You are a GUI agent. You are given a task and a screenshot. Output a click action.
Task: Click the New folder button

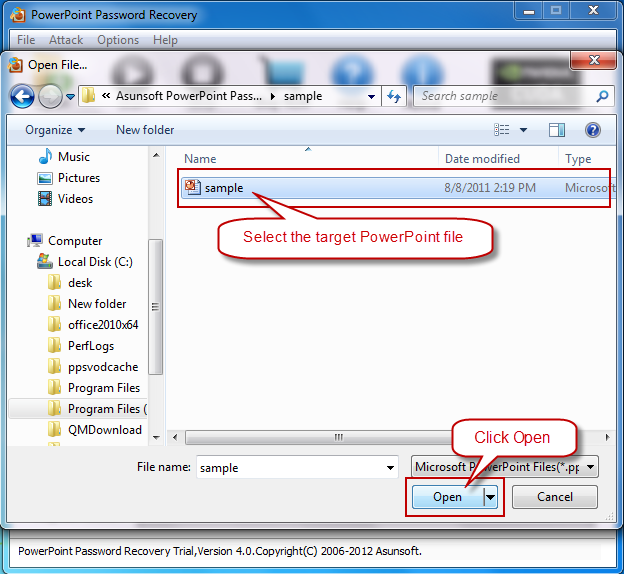tap(145, 130)
